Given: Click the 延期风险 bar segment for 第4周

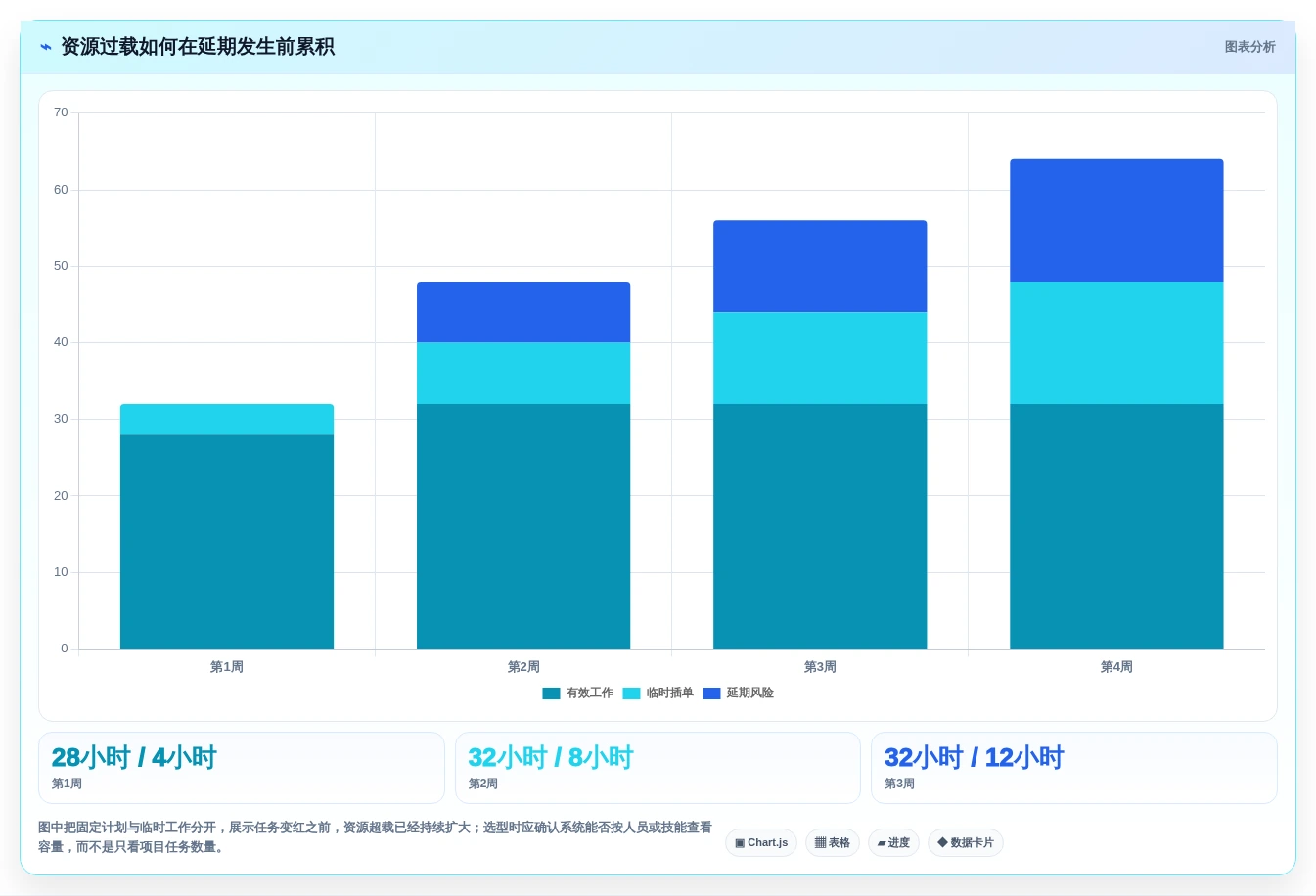Looking at the screenshot, I should 1116,220.
